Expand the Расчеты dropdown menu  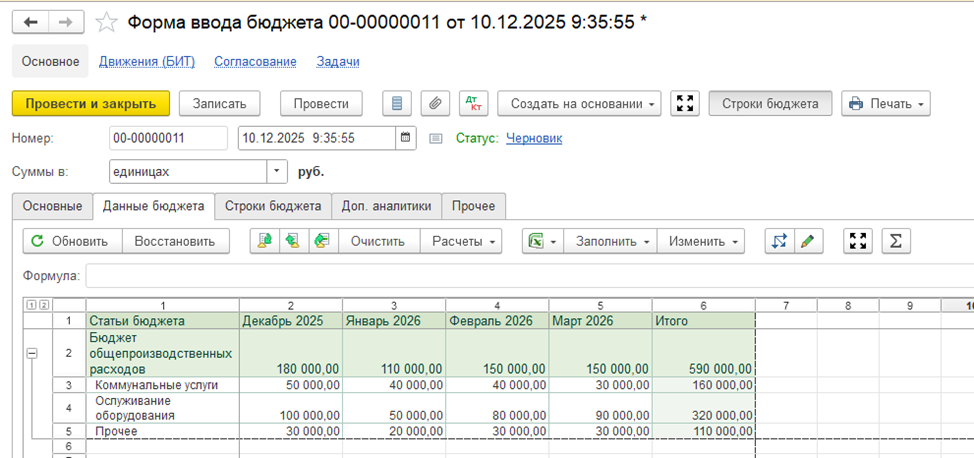click(465, 241)
